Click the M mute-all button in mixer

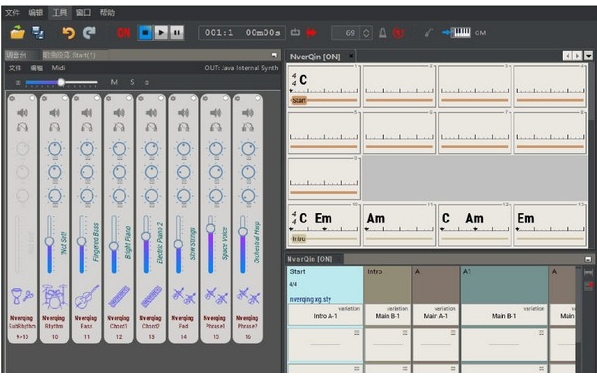pos(114,82)
